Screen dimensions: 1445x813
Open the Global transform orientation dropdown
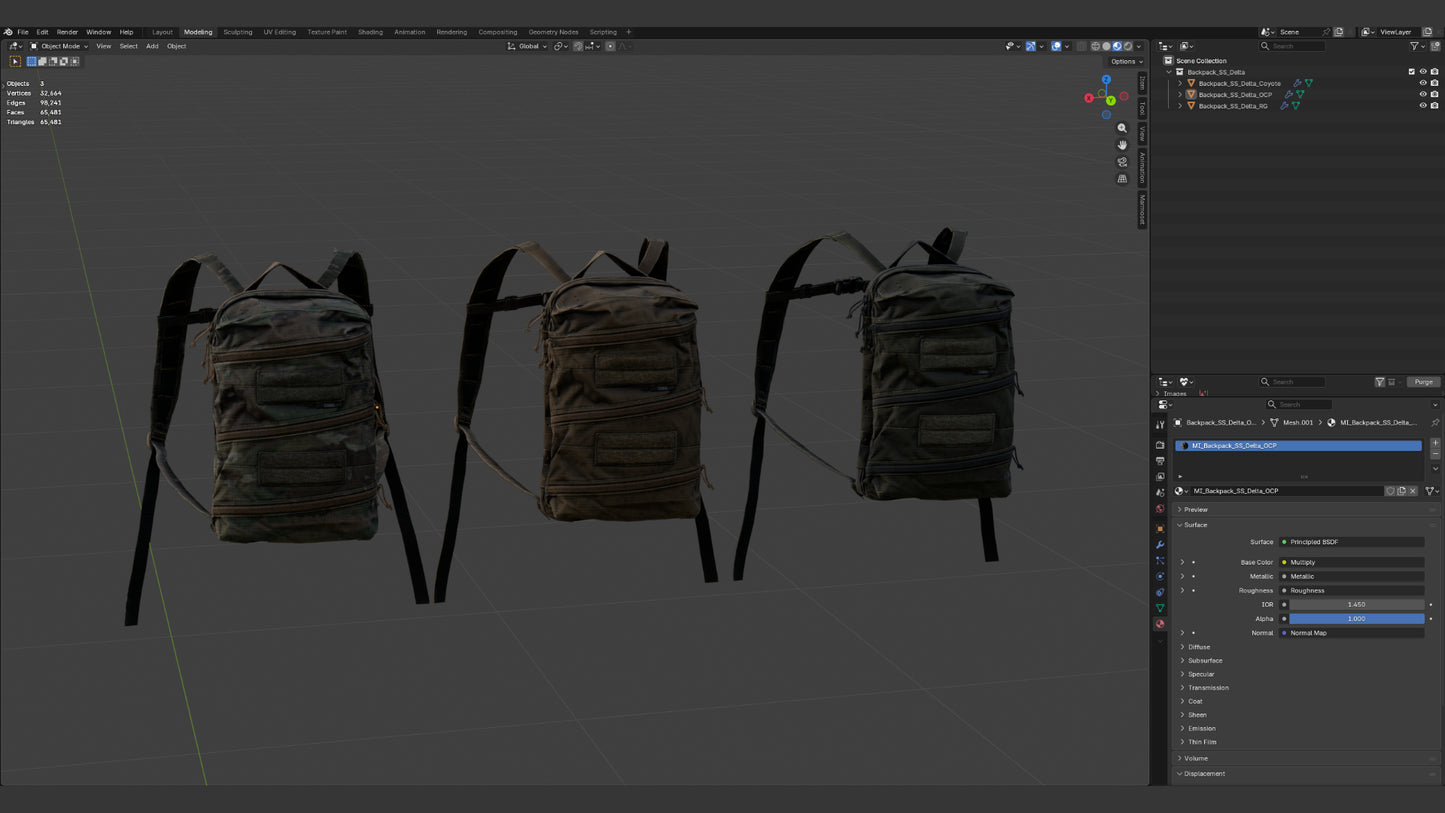(527, 46)
